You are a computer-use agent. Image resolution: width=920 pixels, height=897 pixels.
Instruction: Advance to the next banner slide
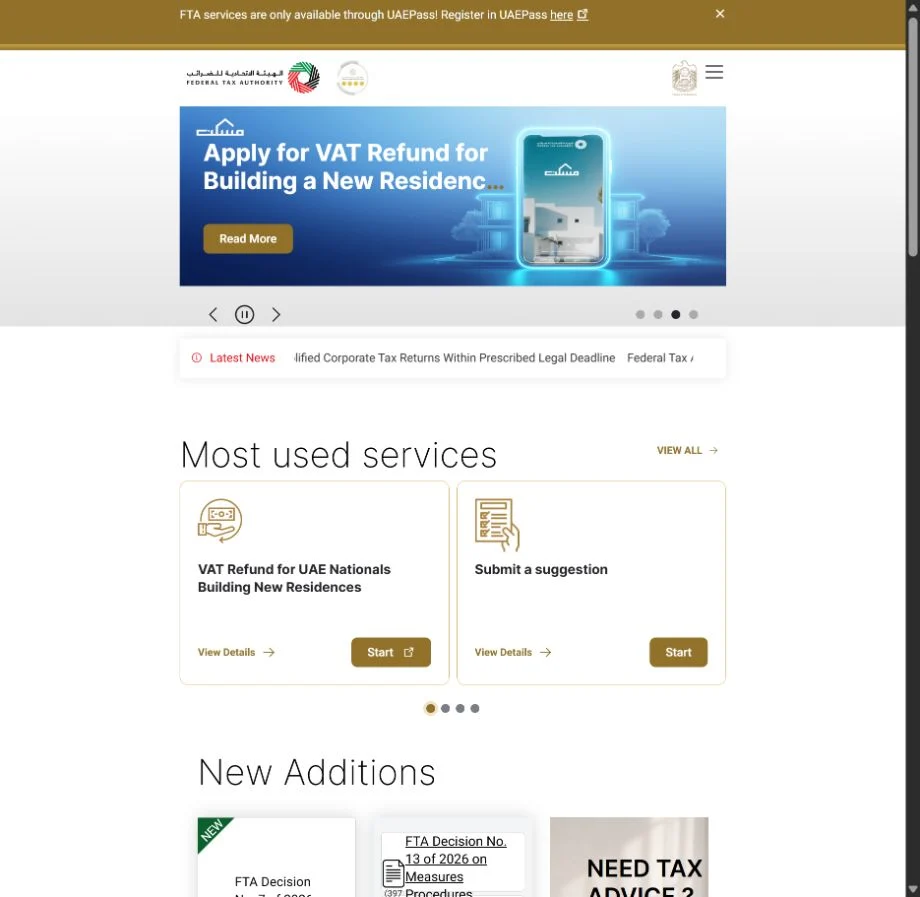(276, 315)
